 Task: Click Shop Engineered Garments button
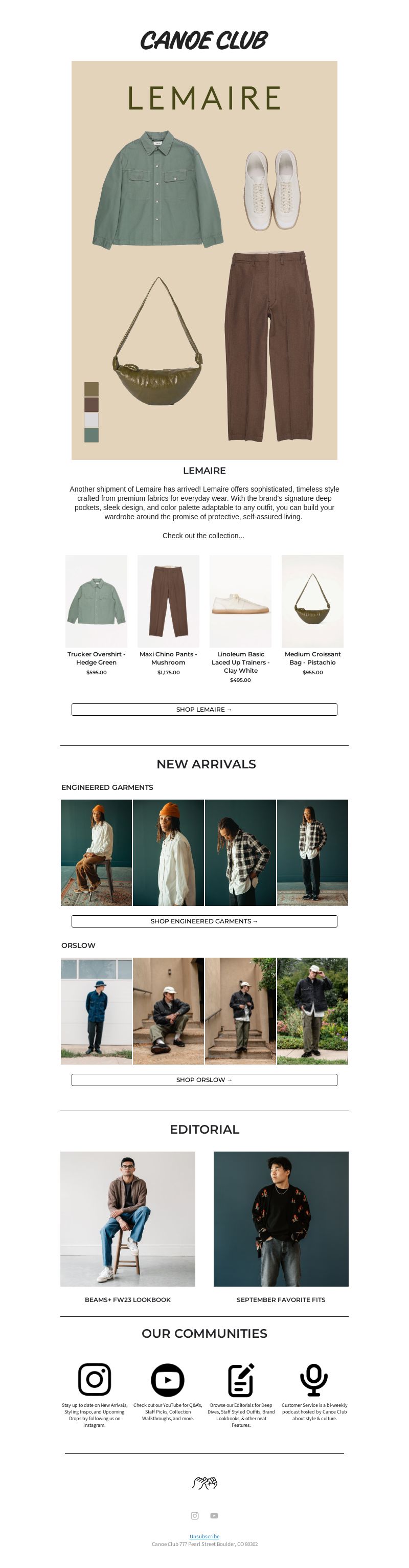pyautogui.click(x=204, y=921)
